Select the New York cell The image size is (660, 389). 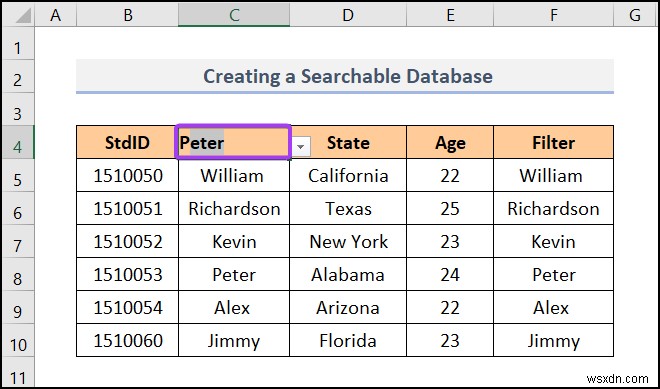[x=348, y=241]
